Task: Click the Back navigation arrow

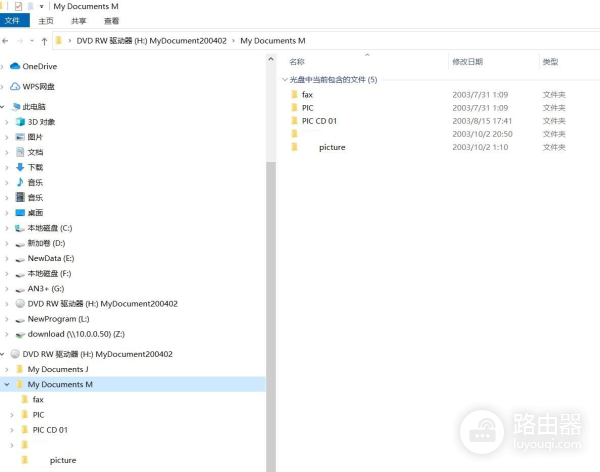Action: pyautogui.click(x=5, y=41)
